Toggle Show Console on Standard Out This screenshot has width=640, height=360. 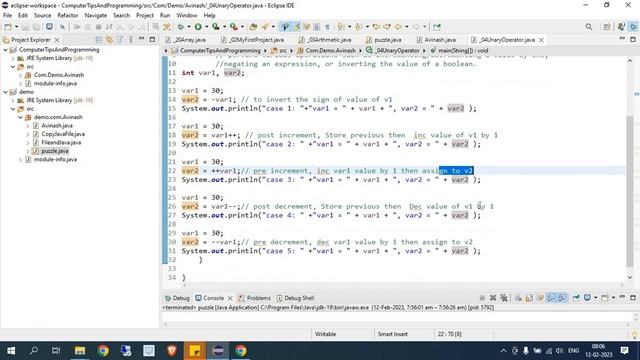[551, 298]
